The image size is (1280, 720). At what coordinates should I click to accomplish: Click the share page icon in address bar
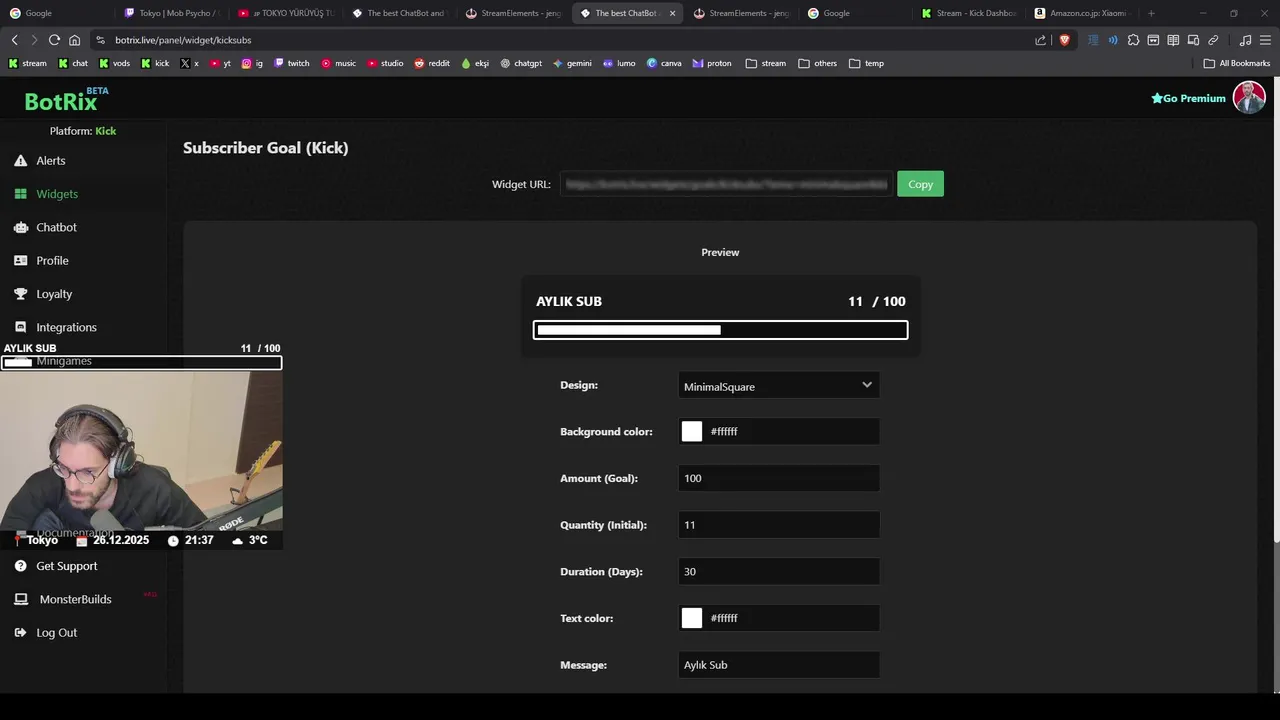[x=1040, y=40]
